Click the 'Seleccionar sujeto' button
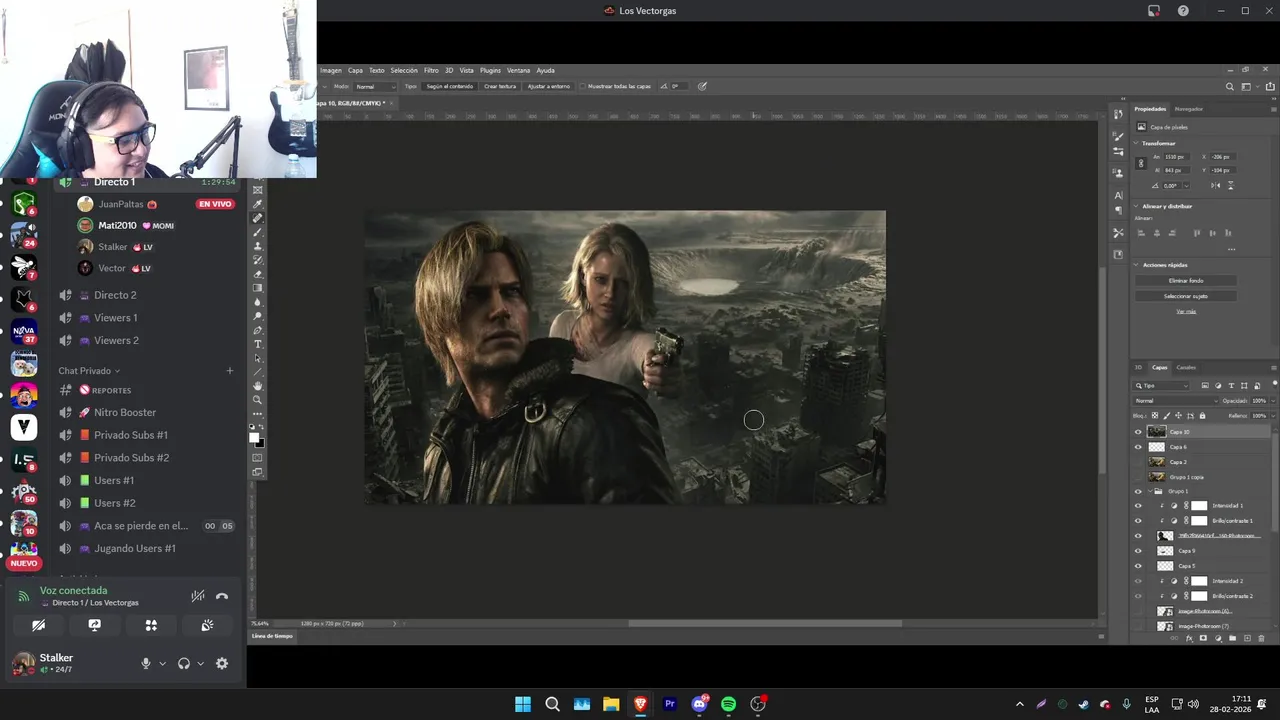1280x720 pixels. coord(1186,296)
